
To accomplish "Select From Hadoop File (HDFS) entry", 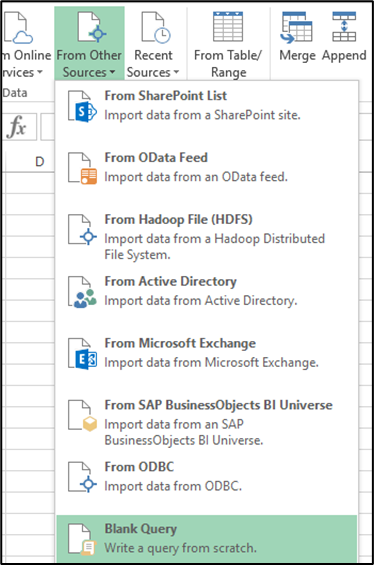I will (x=207, y=237).
